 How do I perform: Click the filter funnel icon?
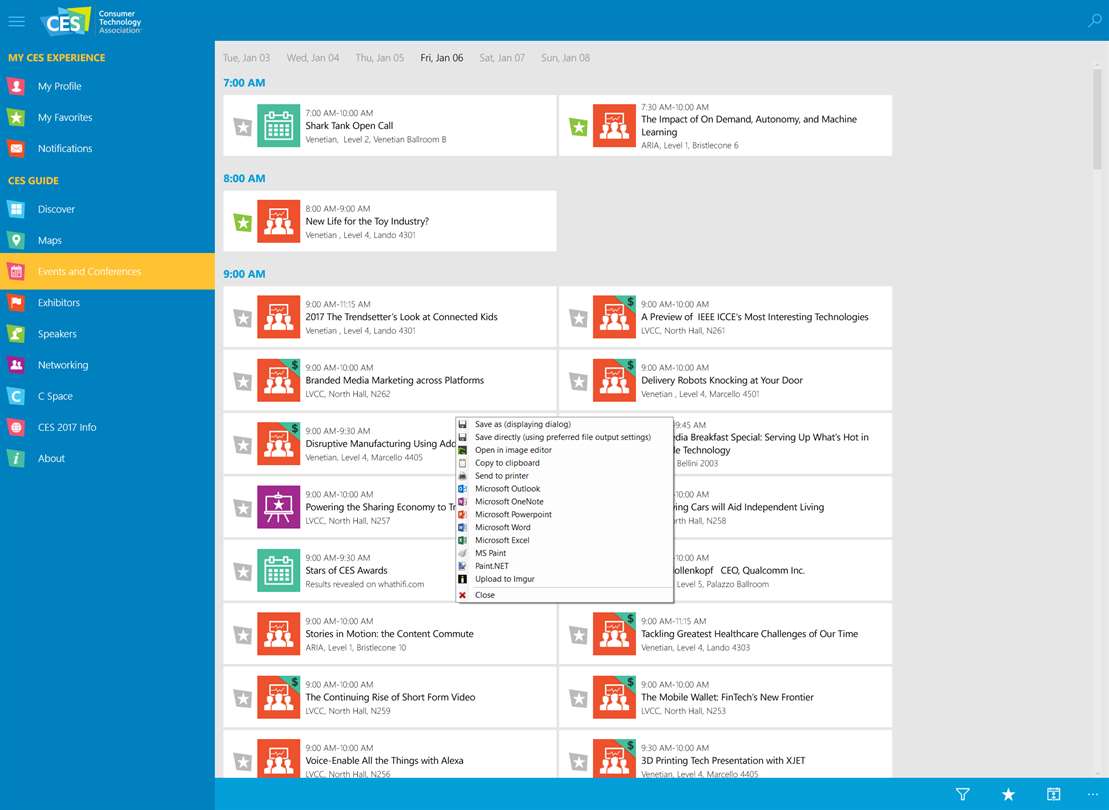963,794
